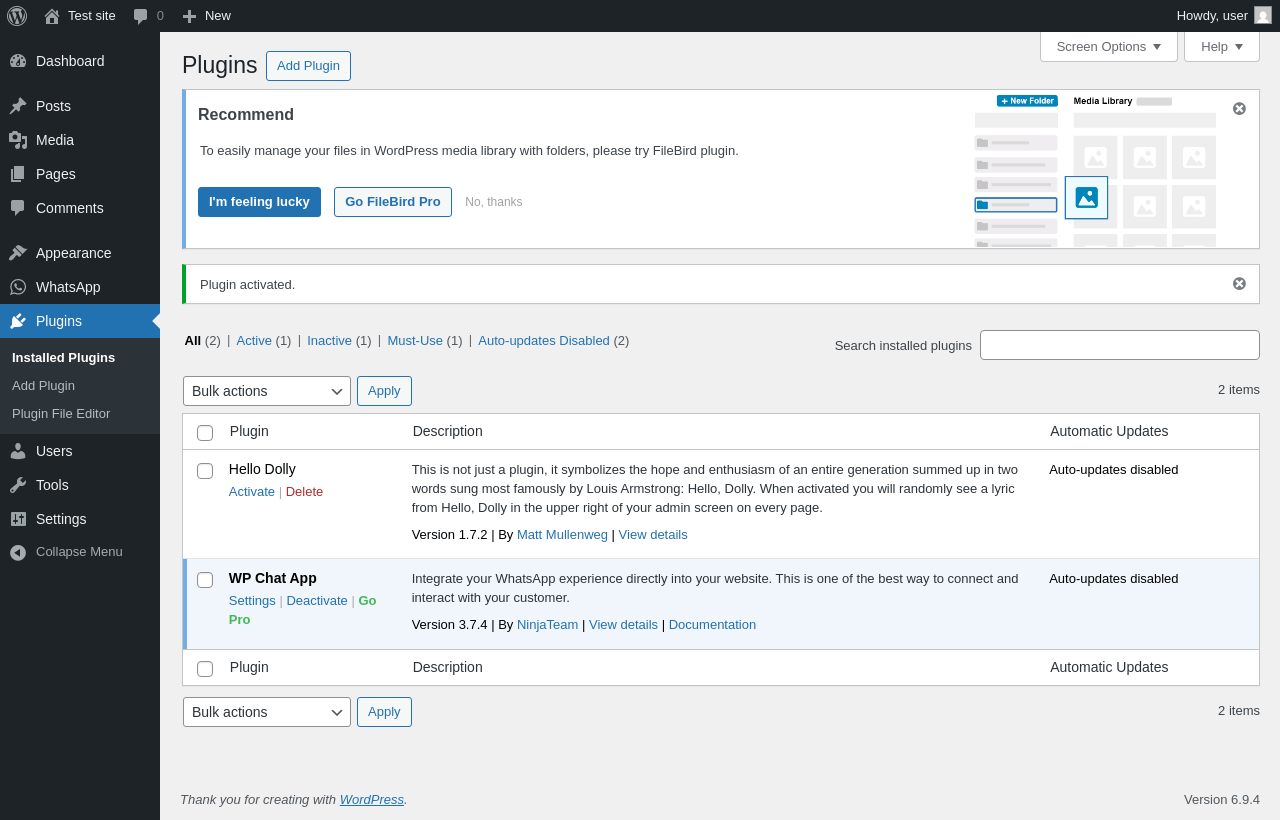
Task: Click the Add Plugin button beside title
Action: pyautogui.click(x=308, y=66)
